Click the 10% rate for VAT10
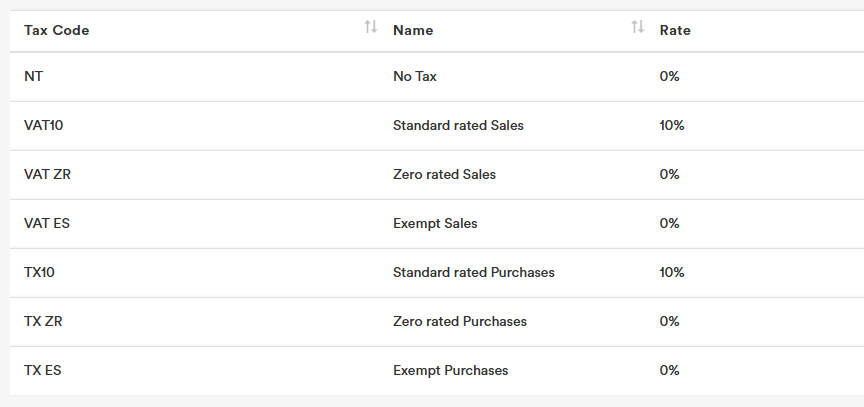 (x=672, y=126)
